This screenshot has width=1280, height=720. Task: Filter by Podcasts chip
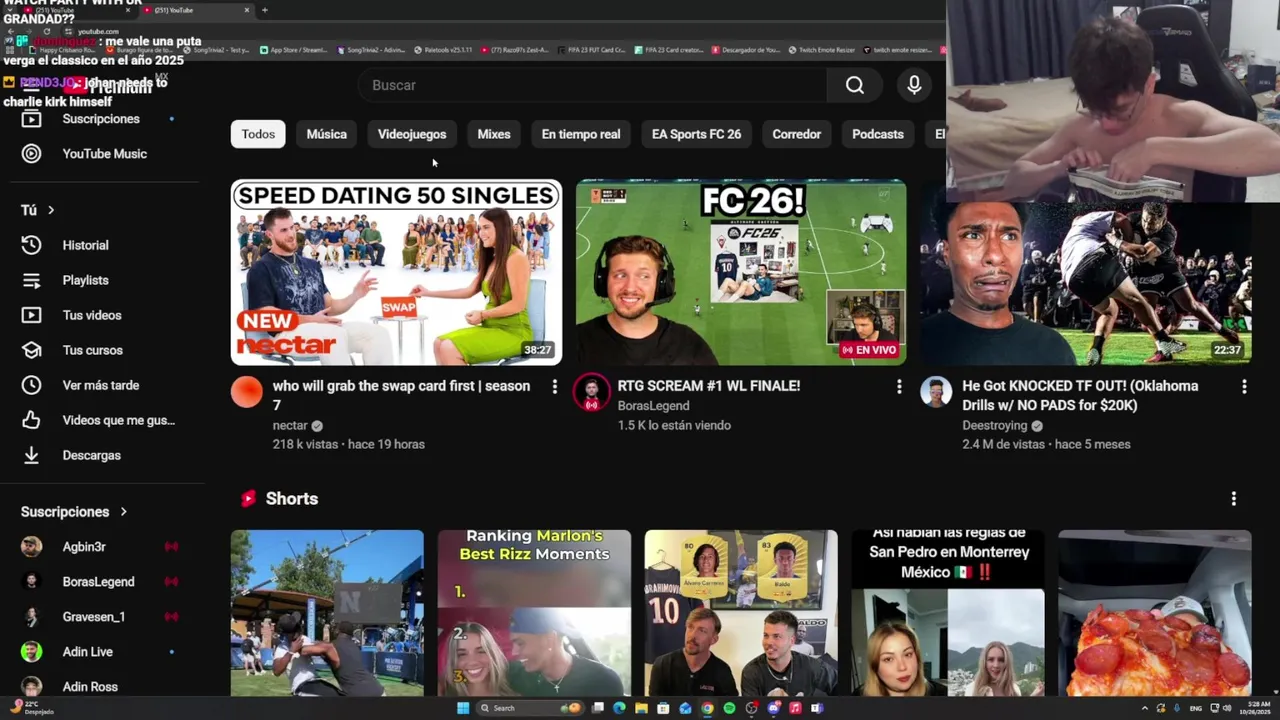point(878,134)
